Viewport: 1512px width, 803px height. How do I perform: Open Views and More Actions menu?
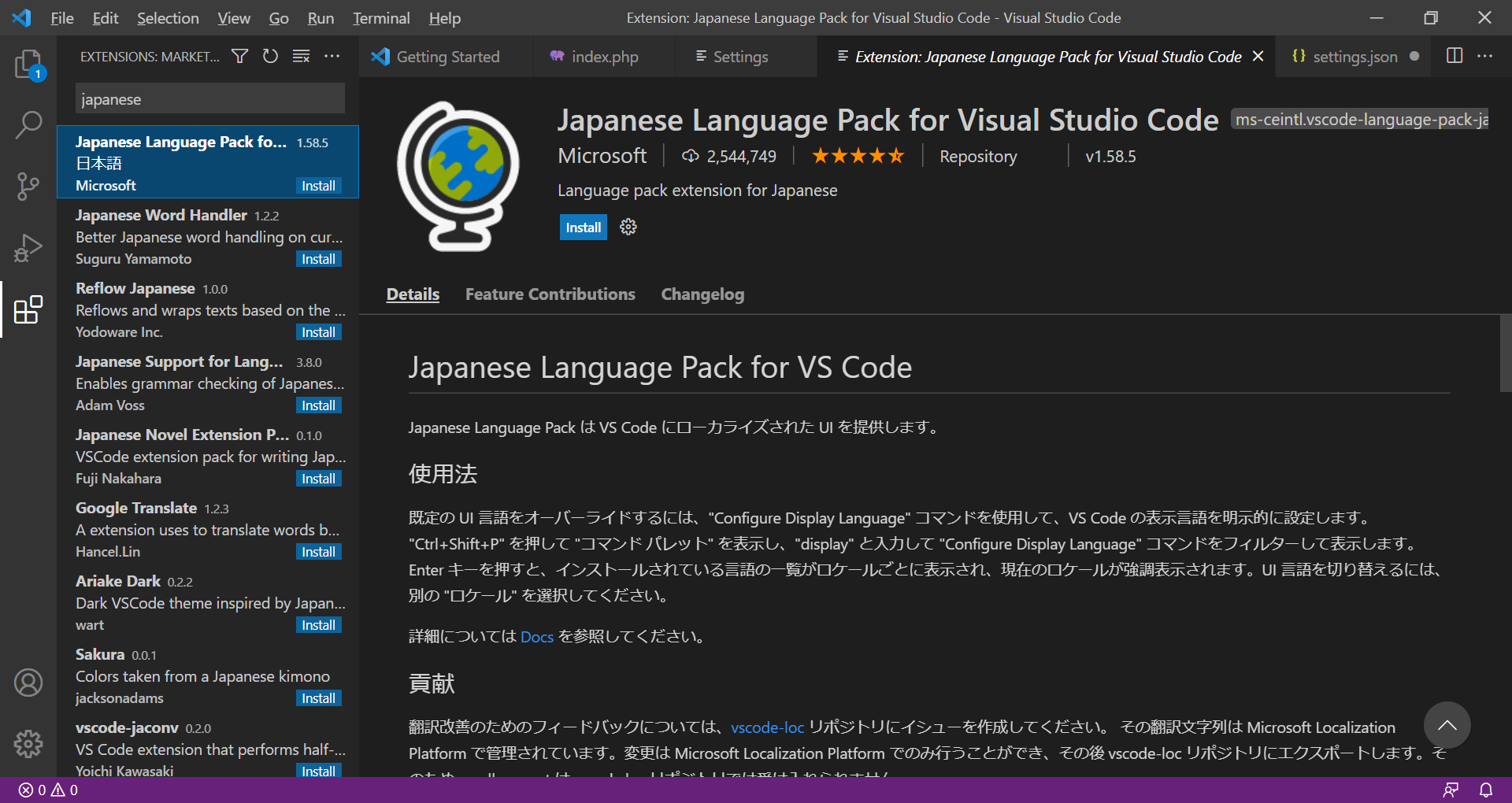pyautogui.click(x=332, y=57)
